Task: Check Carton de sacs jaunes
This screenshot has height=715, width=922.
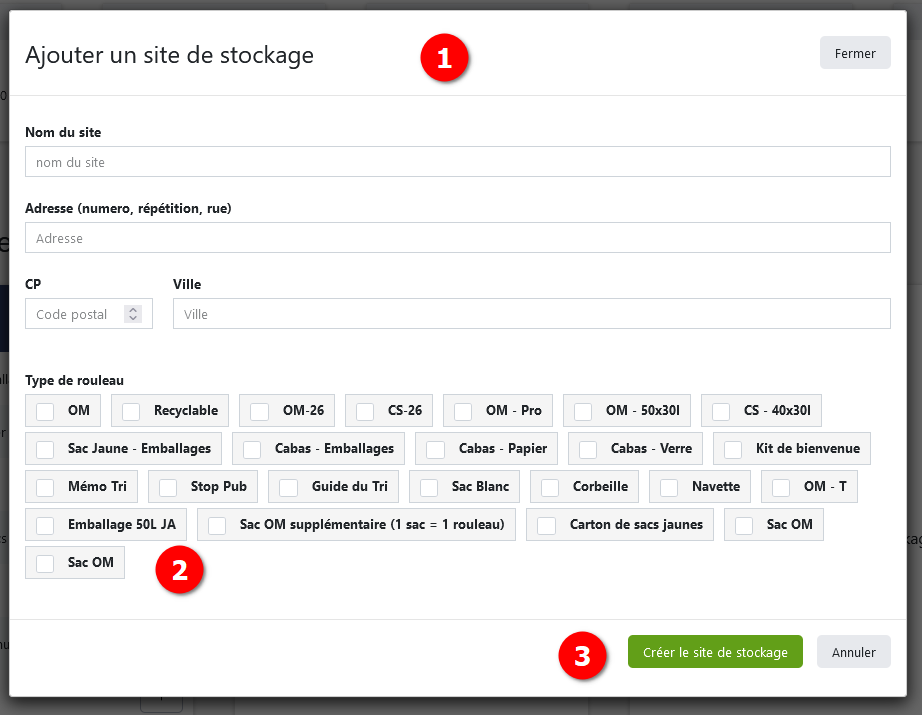Action: [x=547, y=525]
